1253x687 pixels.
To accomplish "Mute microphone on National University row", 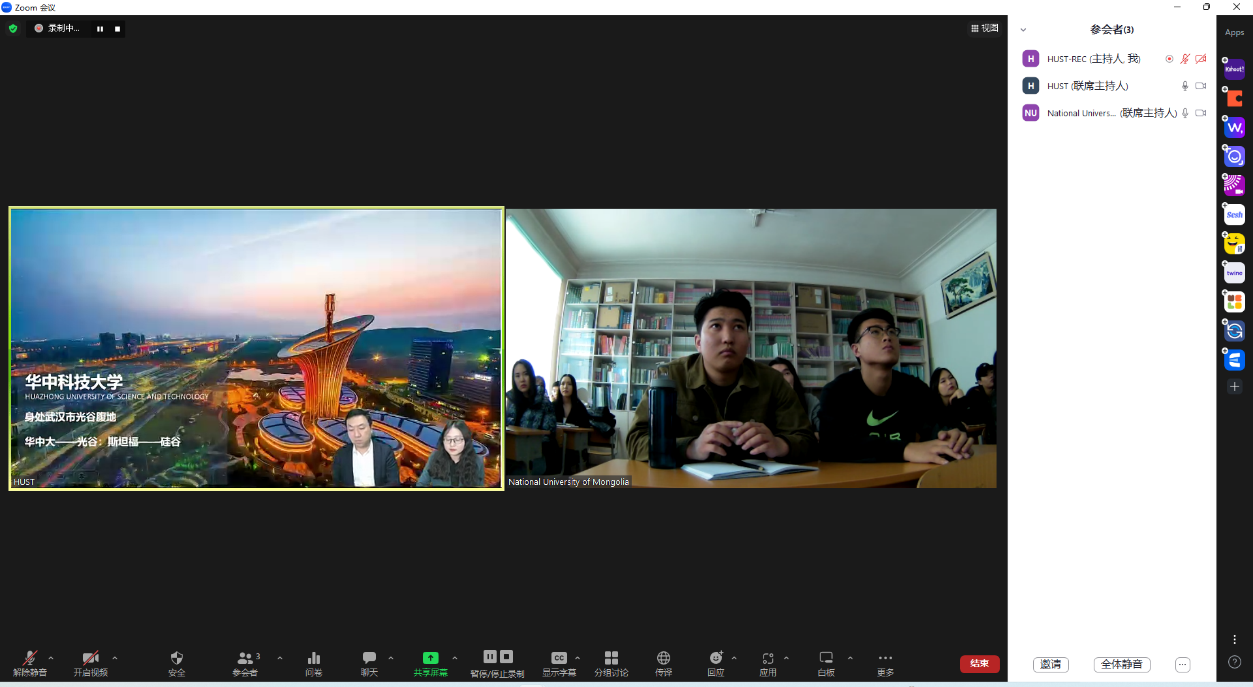I will (1185, 113).
